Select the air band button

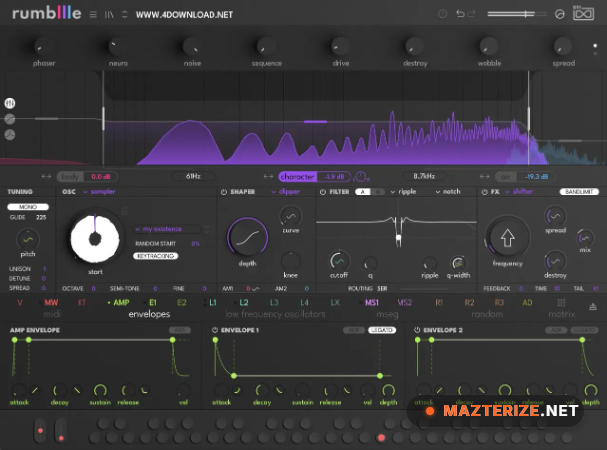pyautogui.click(x=506, y=177)
